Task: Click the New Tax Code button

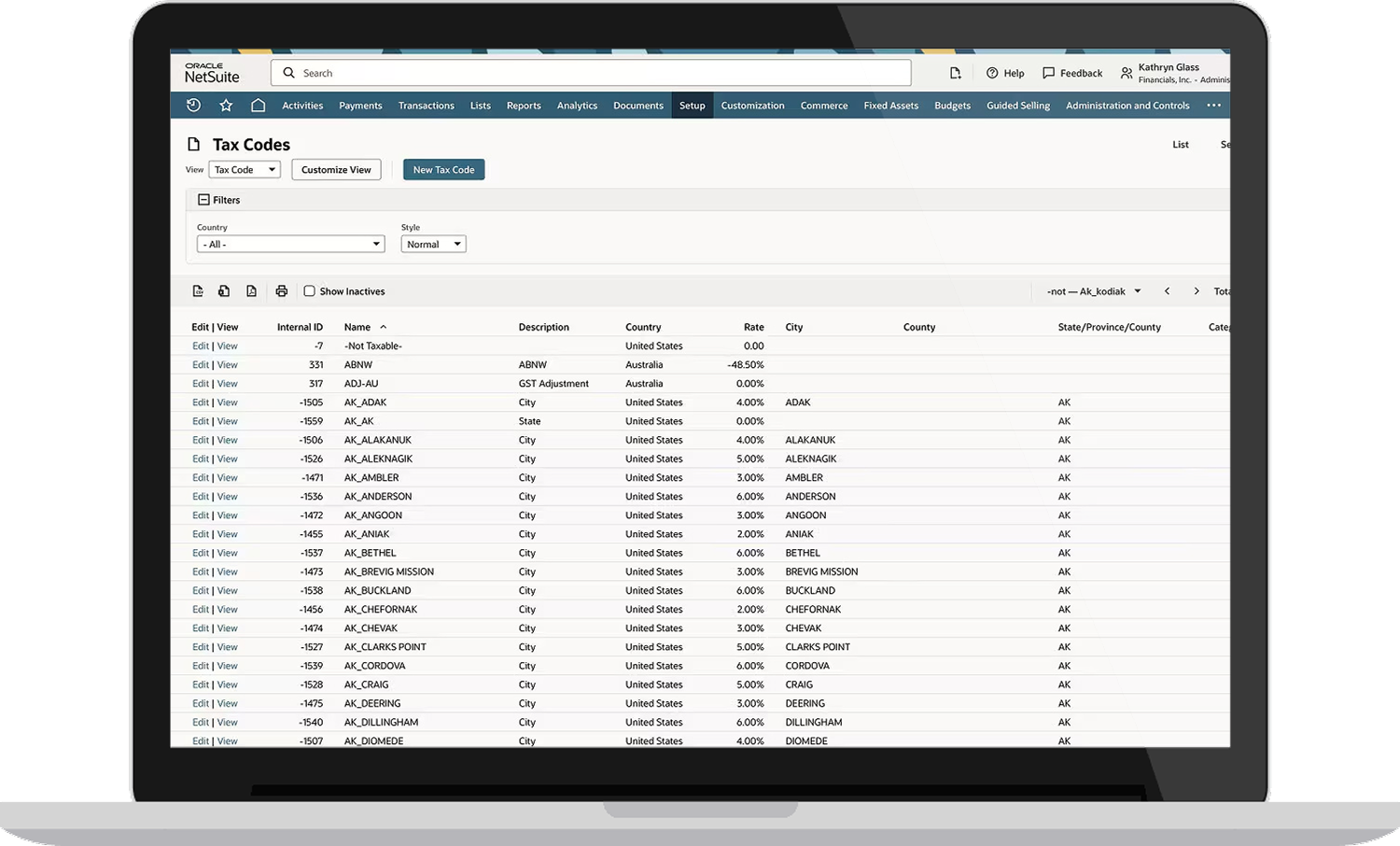Action: 443,170
